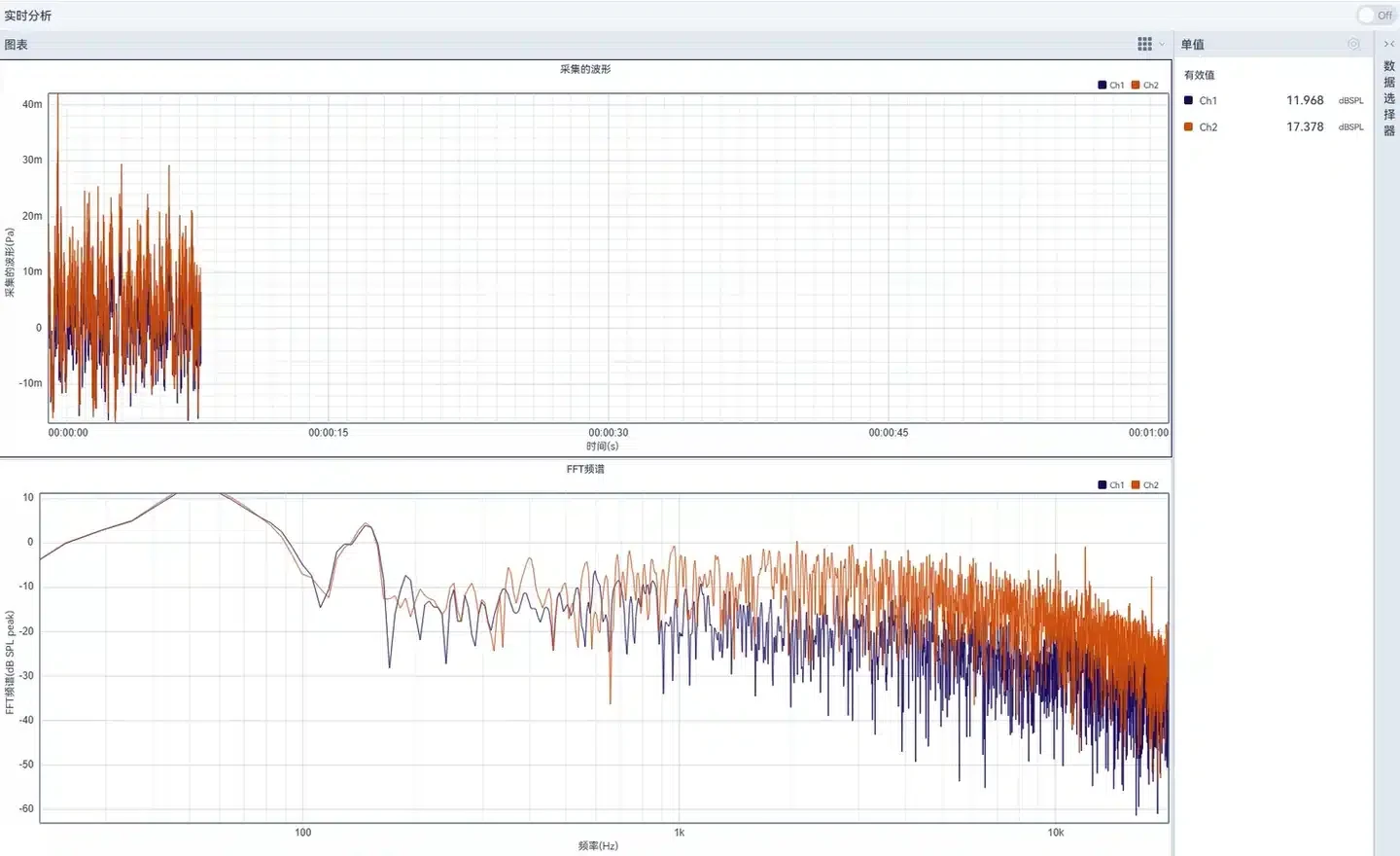The width and height of the screenshot is (1400, 856).
Task: Expand the chart layout dropdown arrow
Action: point(1162,44)
